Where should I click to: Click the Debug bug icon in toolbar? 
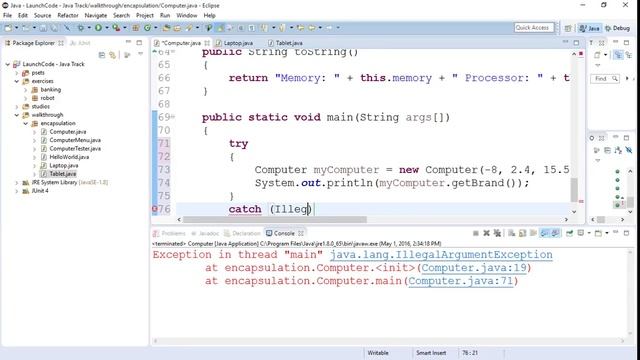point(81,28)
